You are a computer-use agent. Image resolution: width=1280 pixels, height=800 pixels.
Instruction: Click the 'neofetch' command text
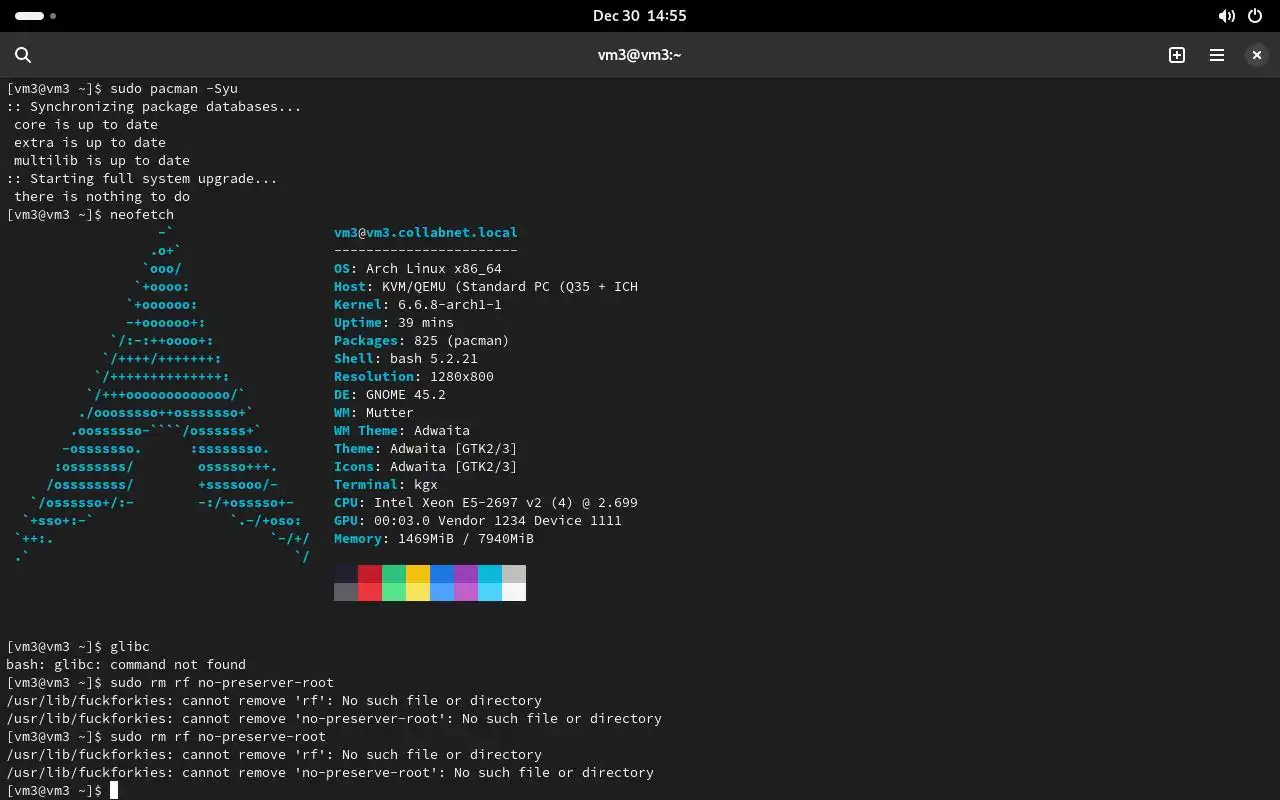pos(142,215)
